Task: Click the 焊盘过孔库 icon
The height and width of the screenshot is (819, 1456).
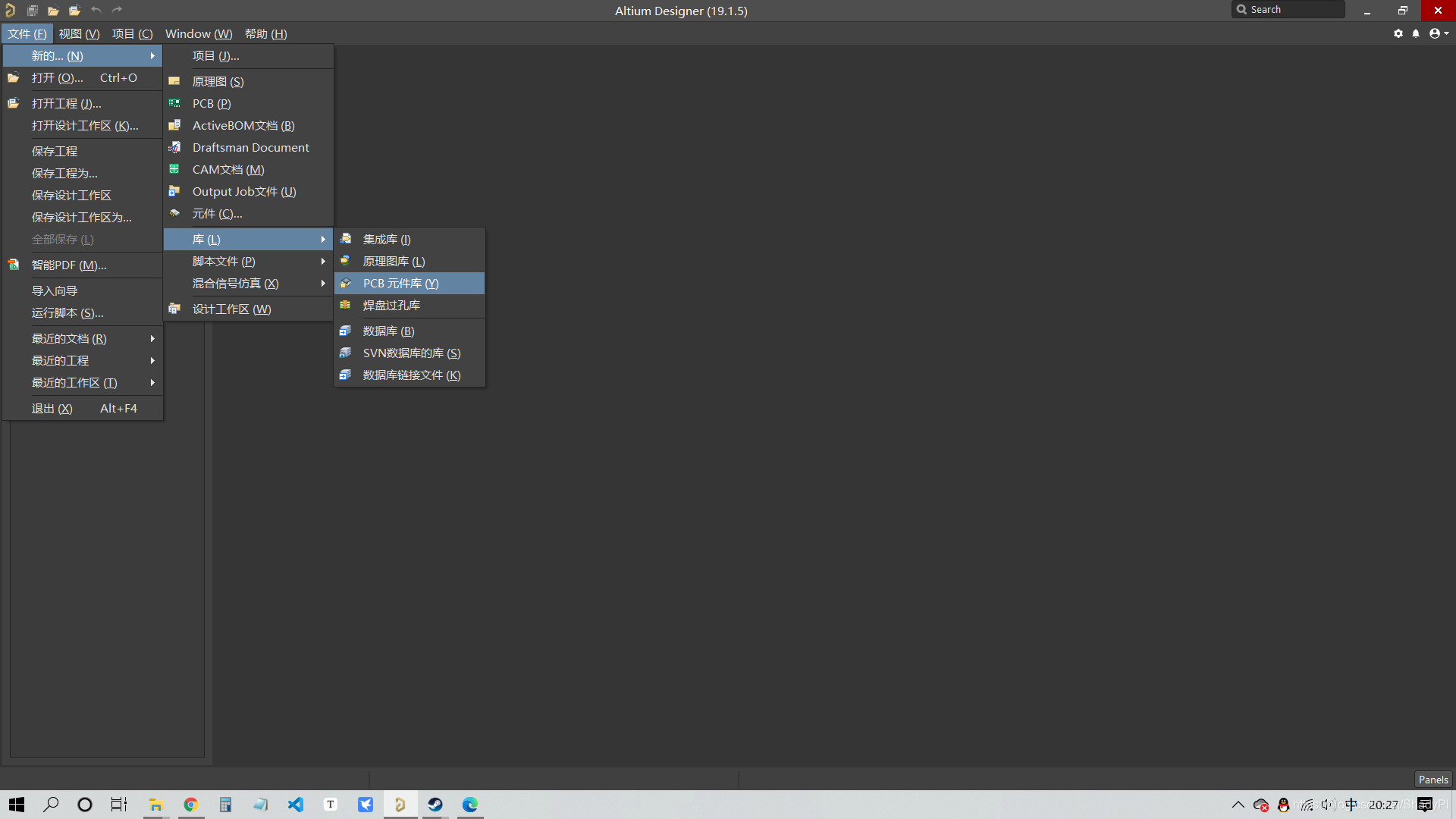Action: click(x=346, y=305)
